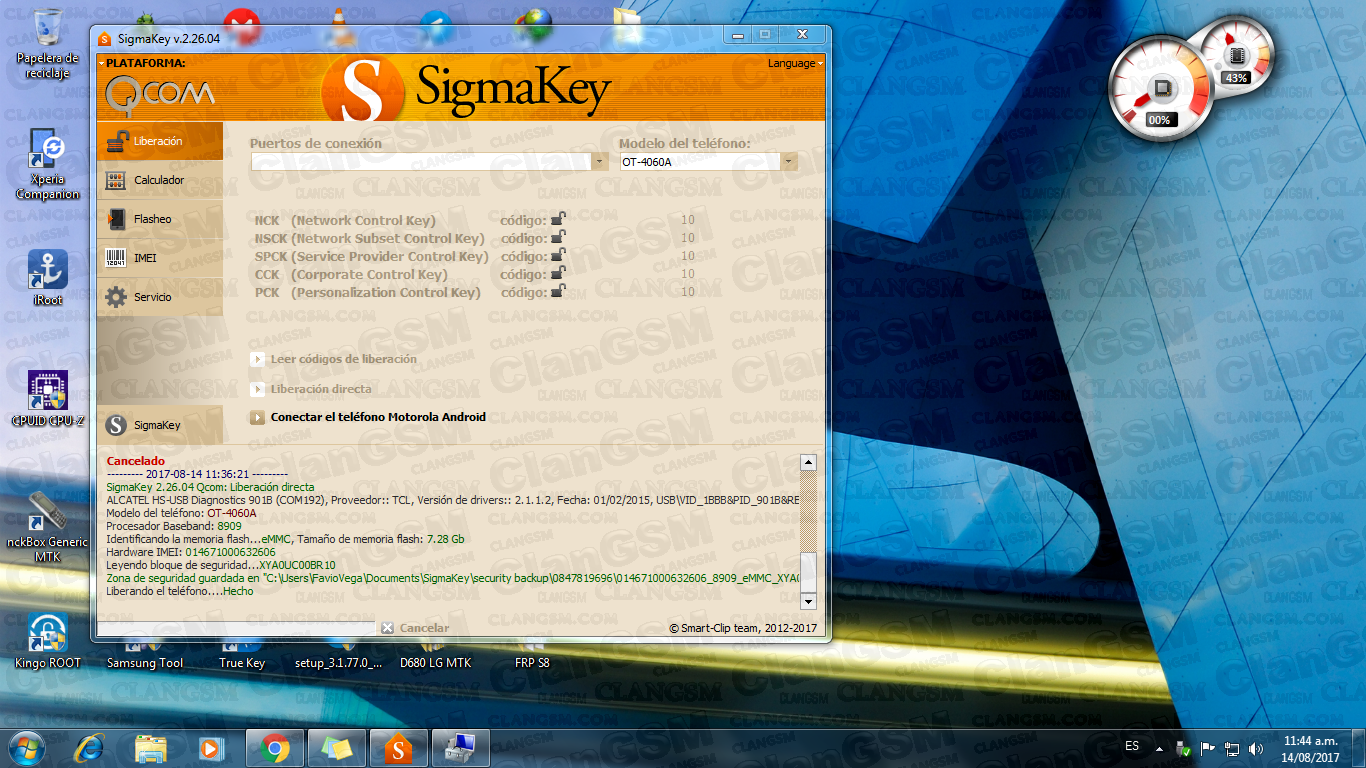
Task: Click the FRP S8 desktop label
Action: (x=532, y=663)
